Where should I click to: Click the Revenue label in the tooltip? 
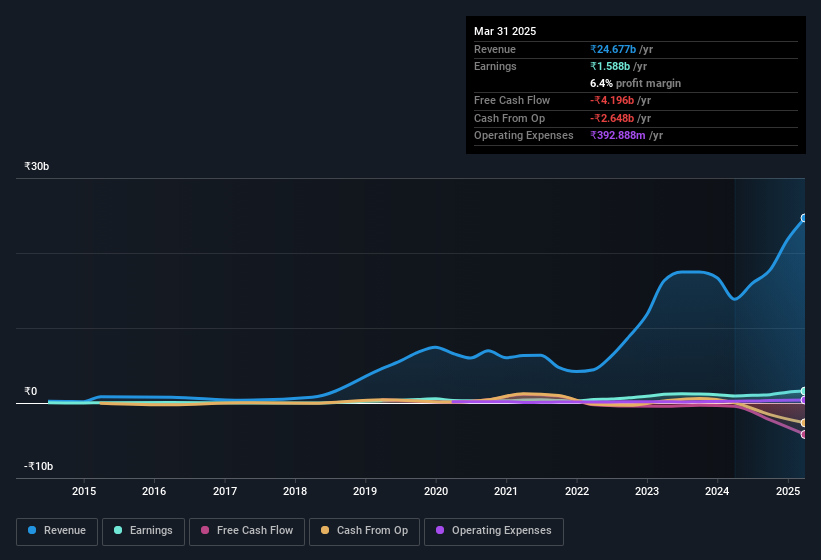[x=495, y=49]
